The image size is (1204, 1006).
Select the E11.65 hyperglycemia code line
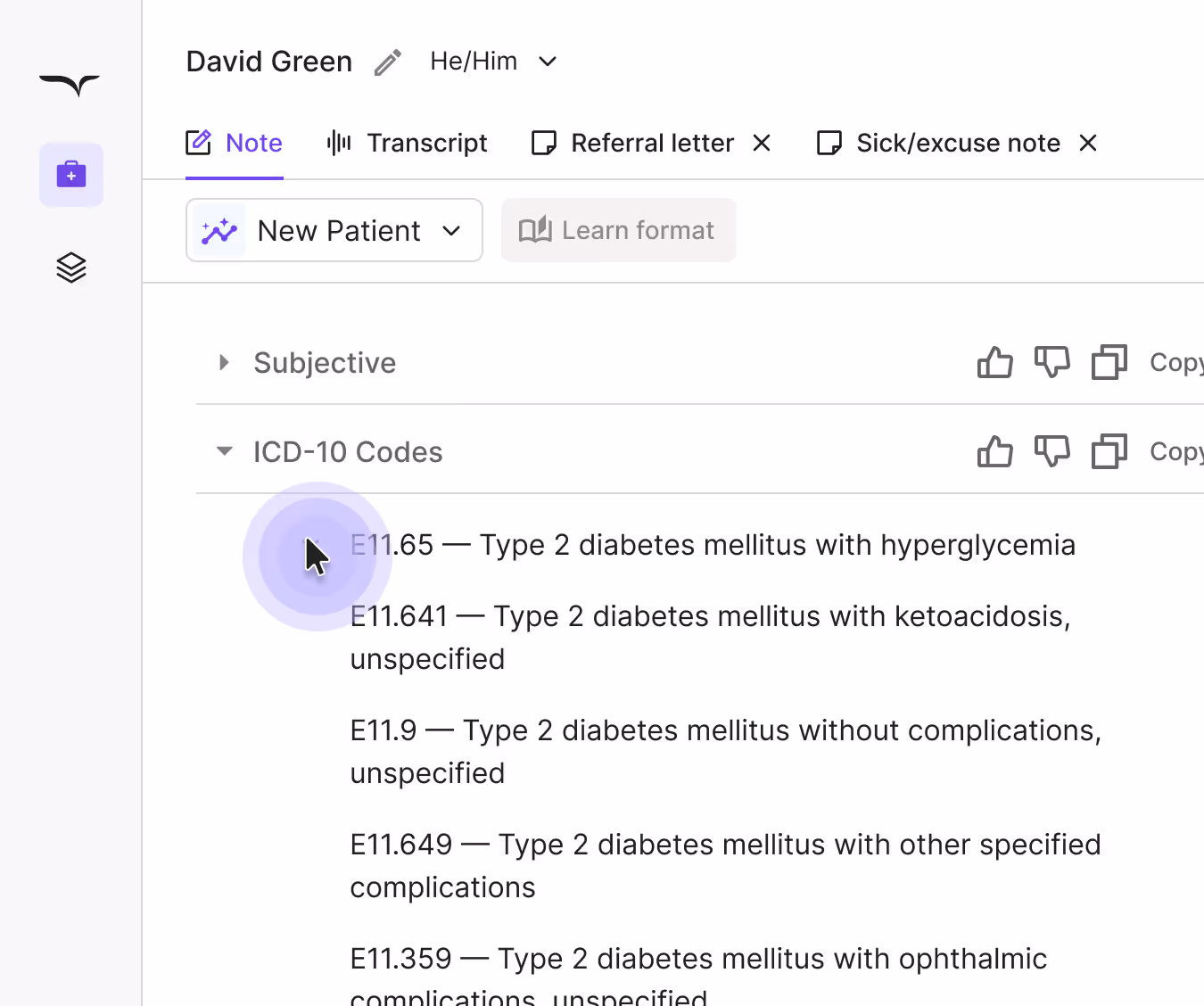pyautogui.click(x=712, y=544)
